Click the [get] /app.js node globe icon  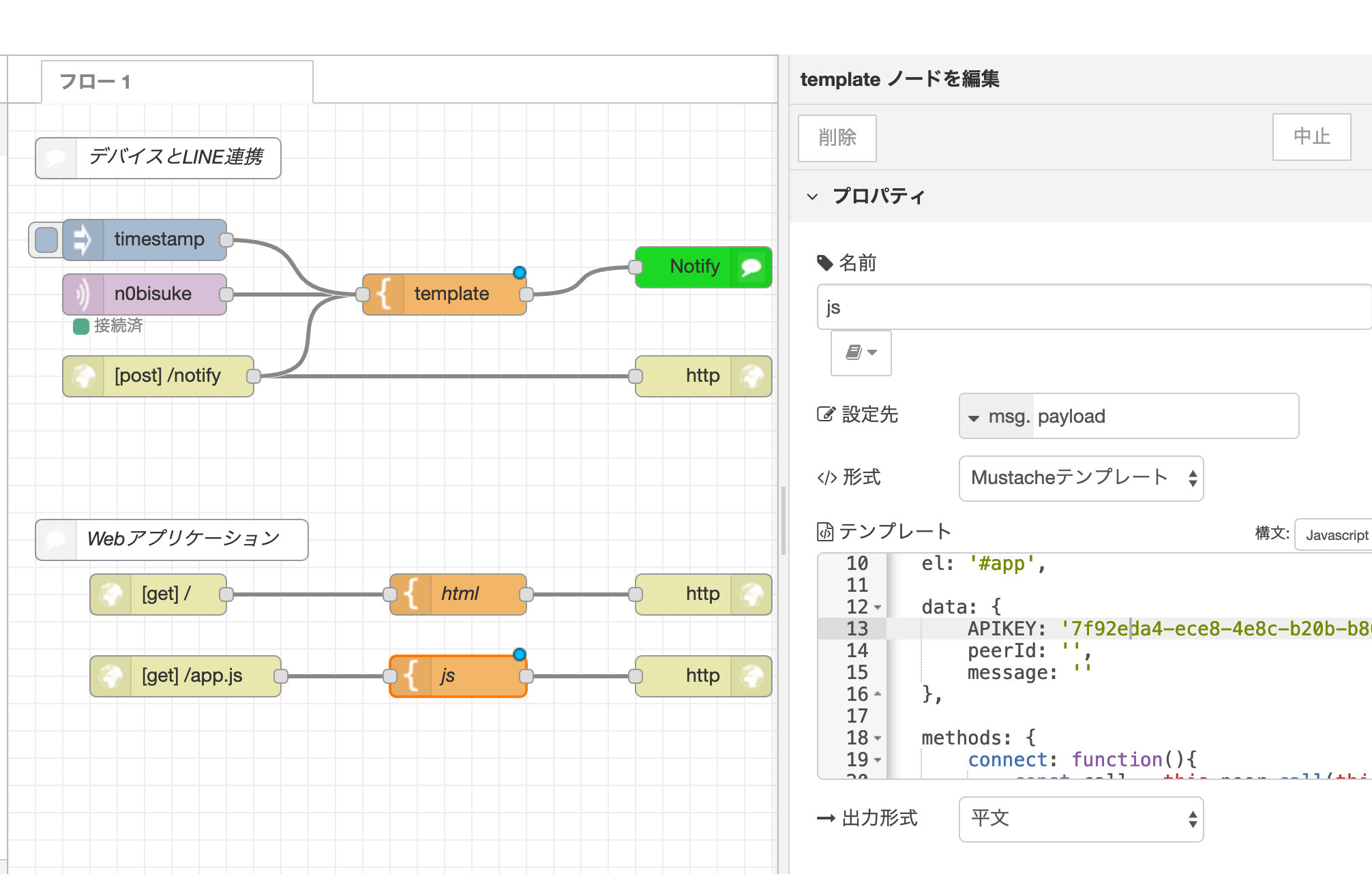coord(110,676)
